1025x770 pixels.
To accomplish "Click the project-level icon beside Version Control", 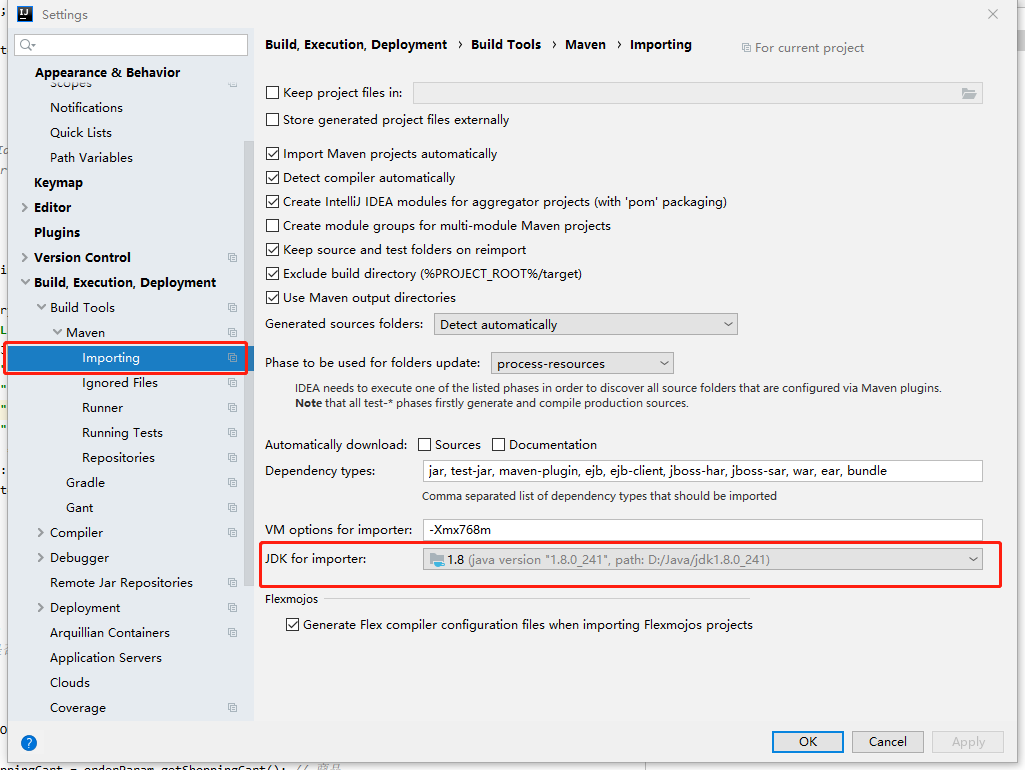I will pos(232,258).
